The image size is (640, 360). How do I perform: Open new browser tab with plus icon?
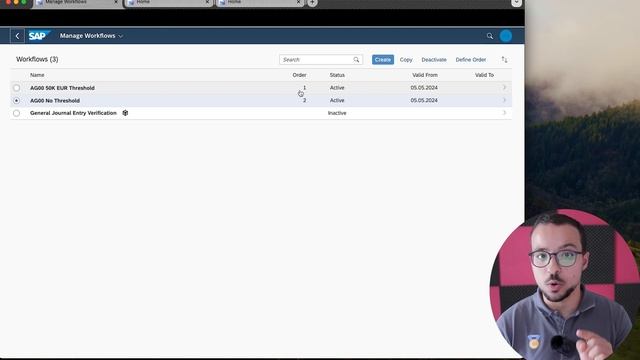pyautogui.click(x=312, y=3)
